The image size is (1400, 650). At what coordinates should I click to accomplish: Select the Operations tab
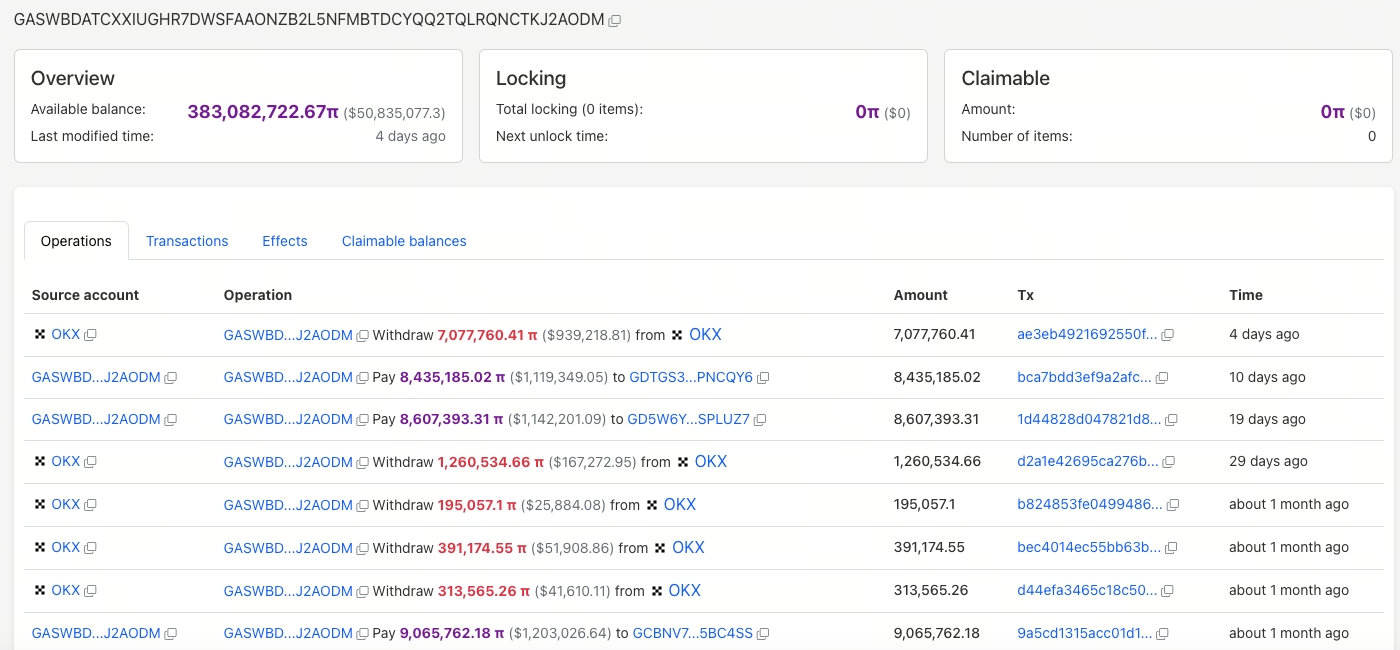pyautogui.click(x=76, y=241)
